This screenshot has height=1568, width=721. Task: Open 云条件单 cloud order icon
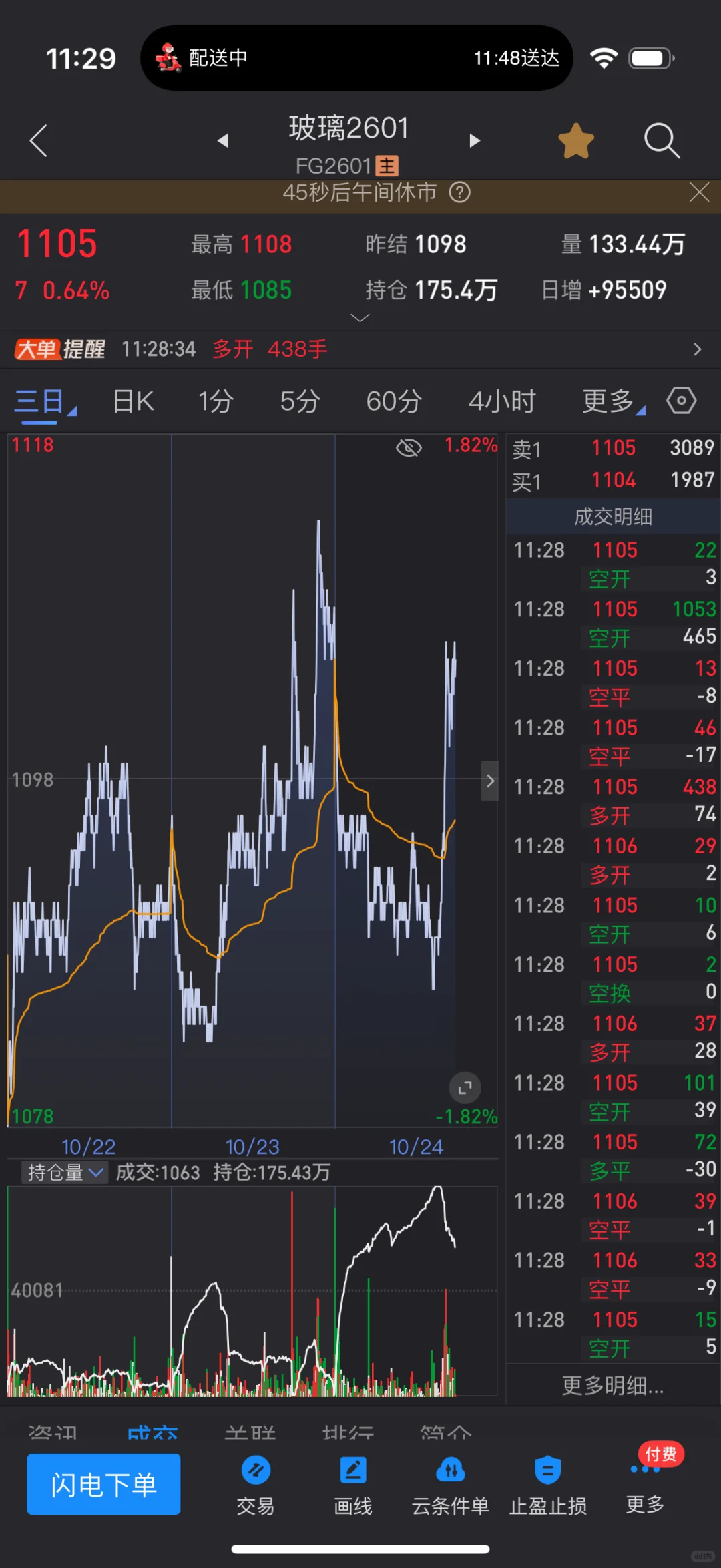tap(451, 1484)
